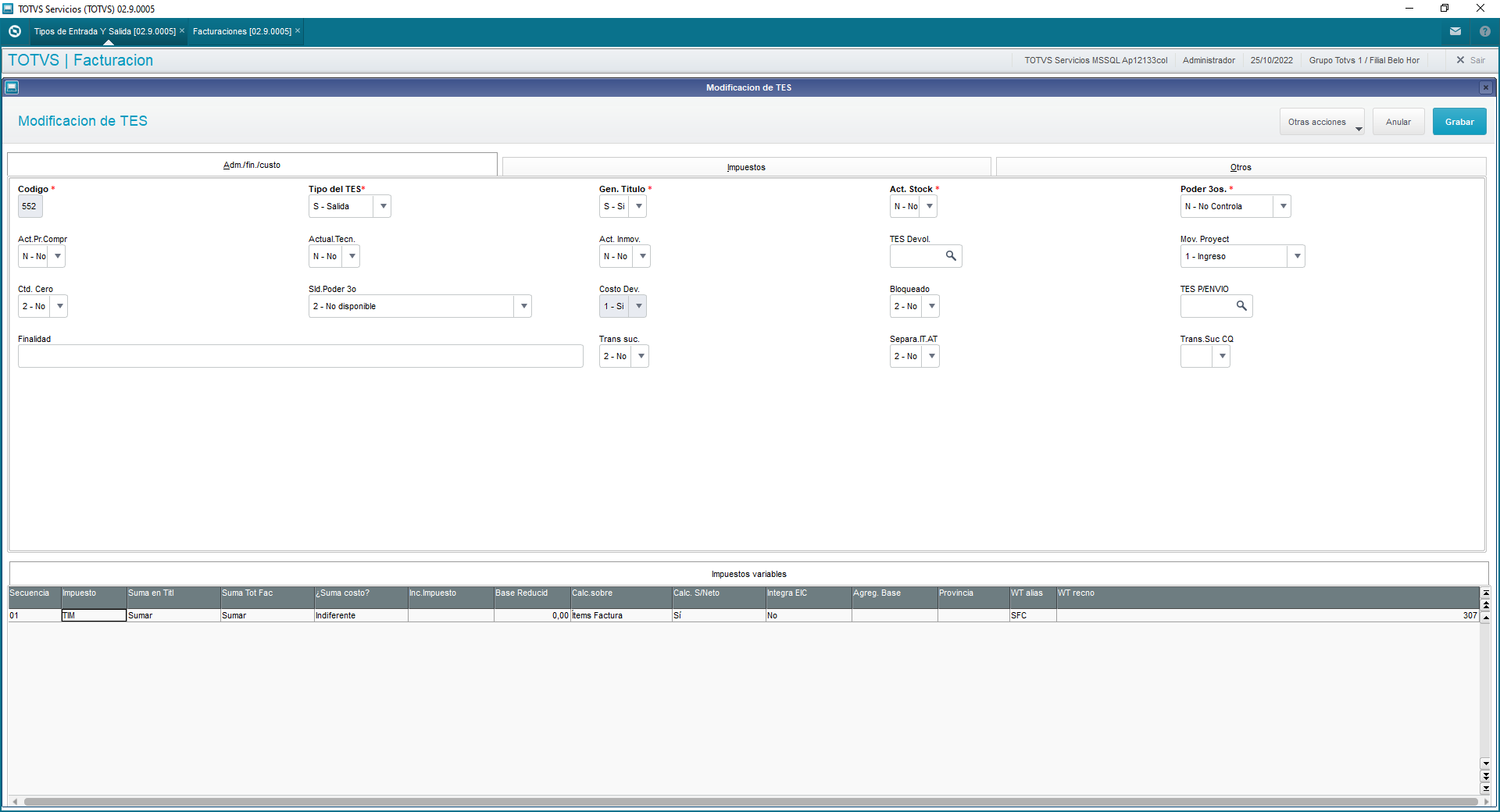Jump to last row with grid bottom arrow

pos(1486,788)
